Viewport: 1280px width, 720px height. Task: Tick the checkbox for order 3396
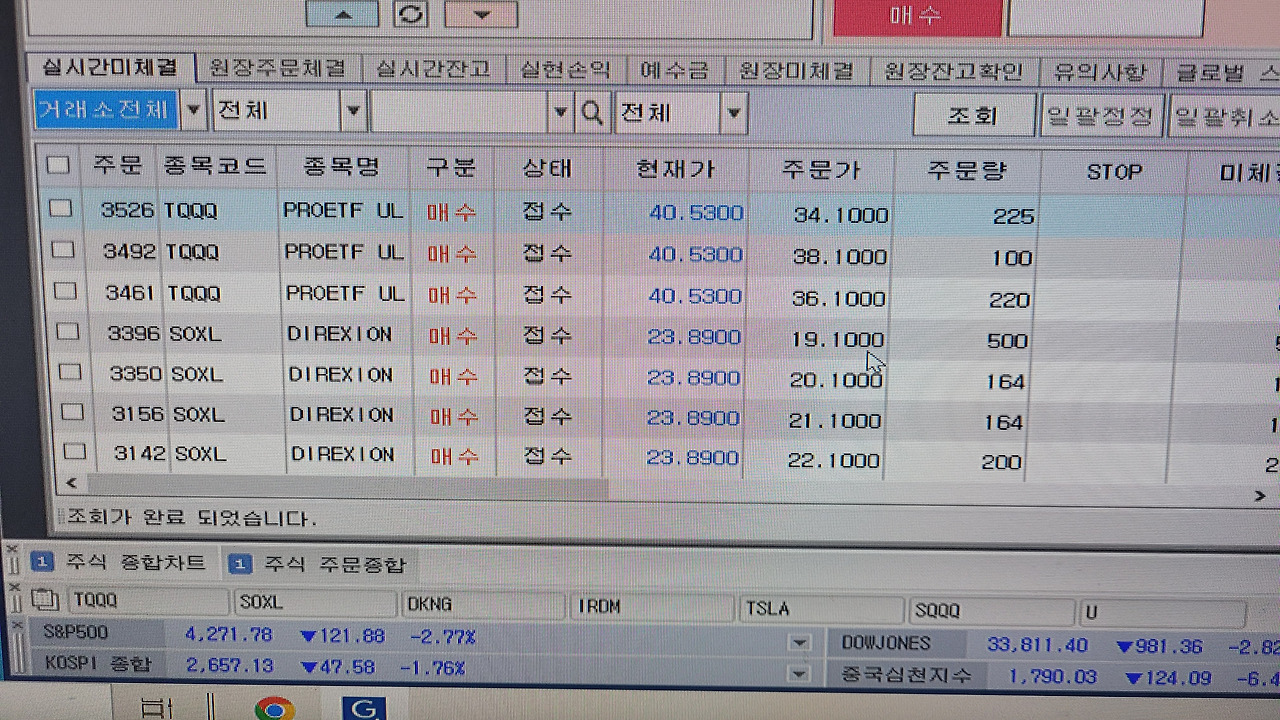point(67,331)
